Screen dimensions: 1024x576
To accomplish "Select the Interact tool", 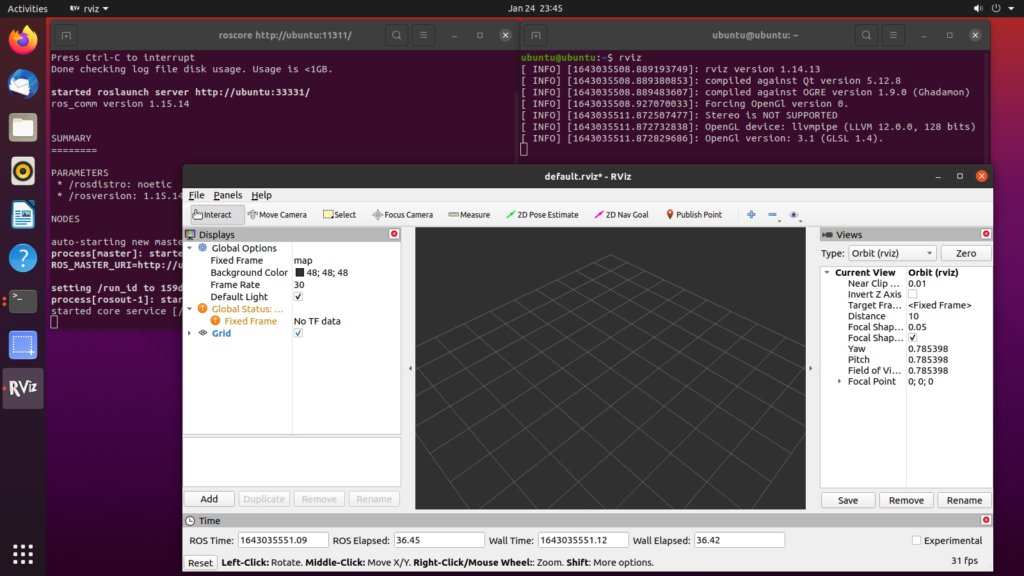I will 212,215.
